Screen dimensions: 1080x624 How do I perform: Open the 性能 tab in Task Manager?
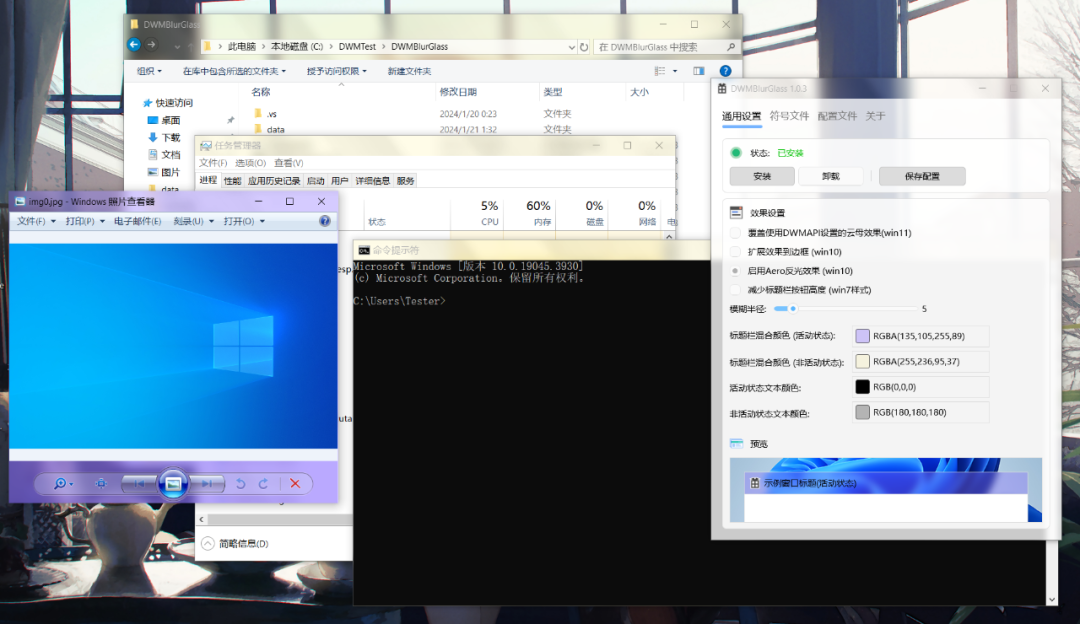pos(232,181)
